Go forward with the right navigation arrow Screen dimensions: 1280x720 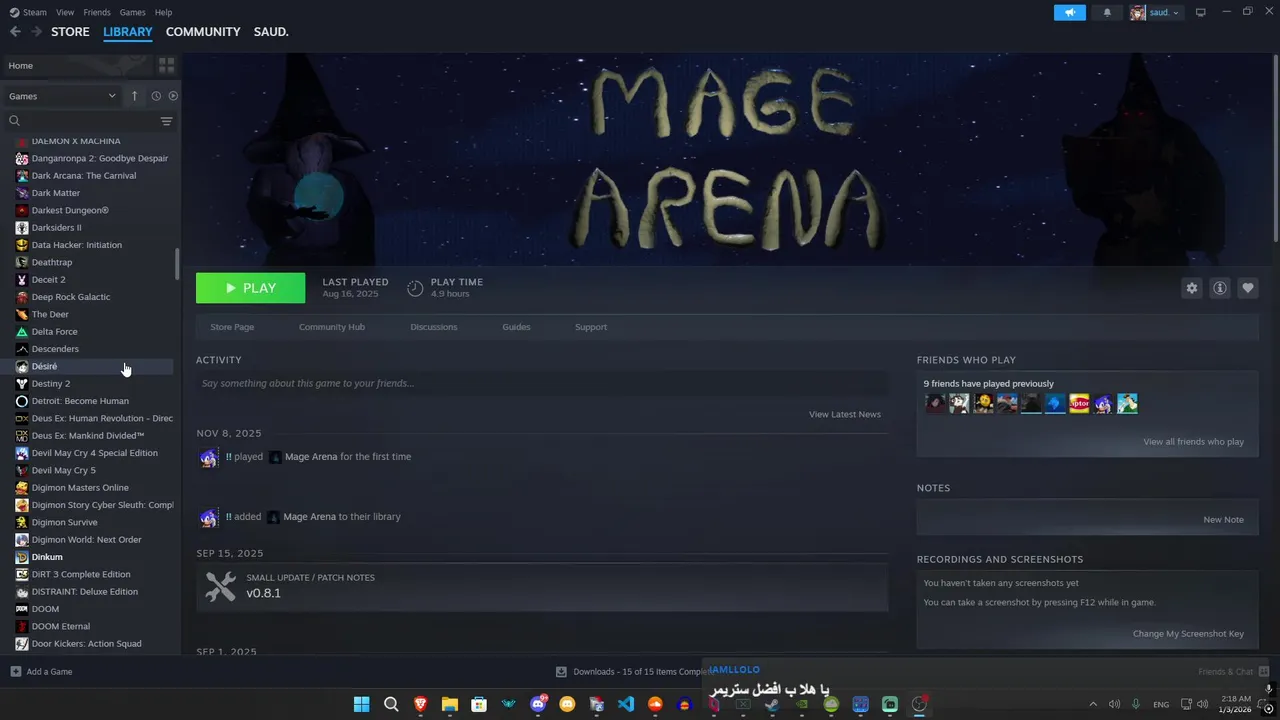click(36, 32)
